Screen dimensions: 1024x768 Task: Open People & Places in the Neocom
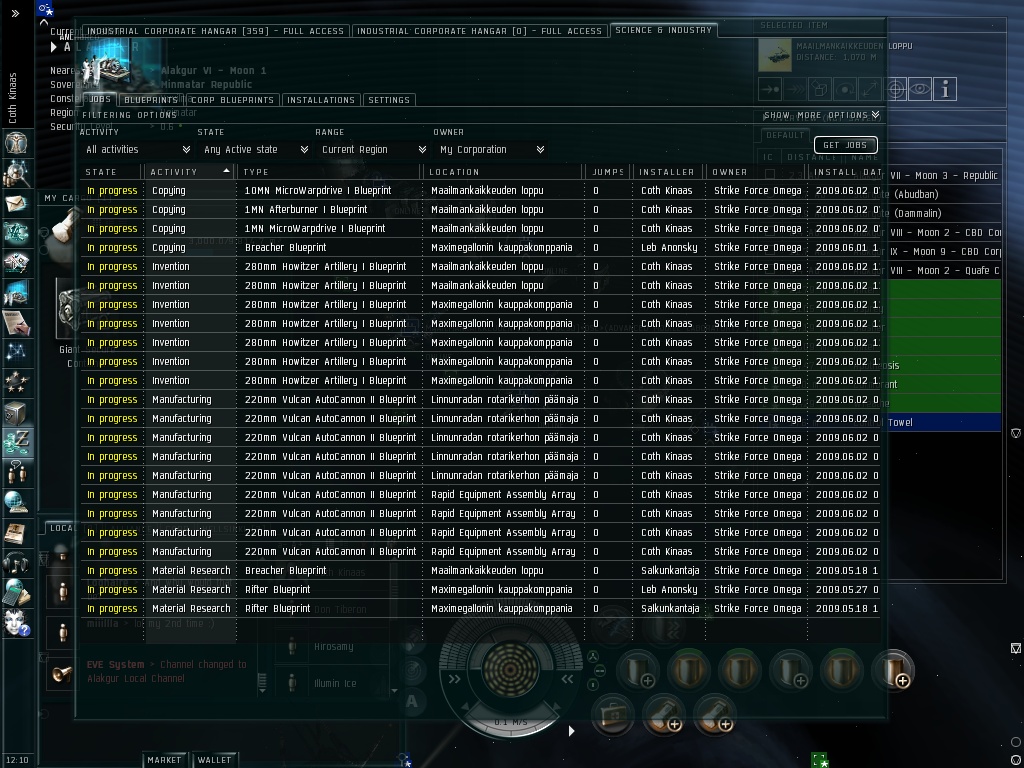point(16,173)
